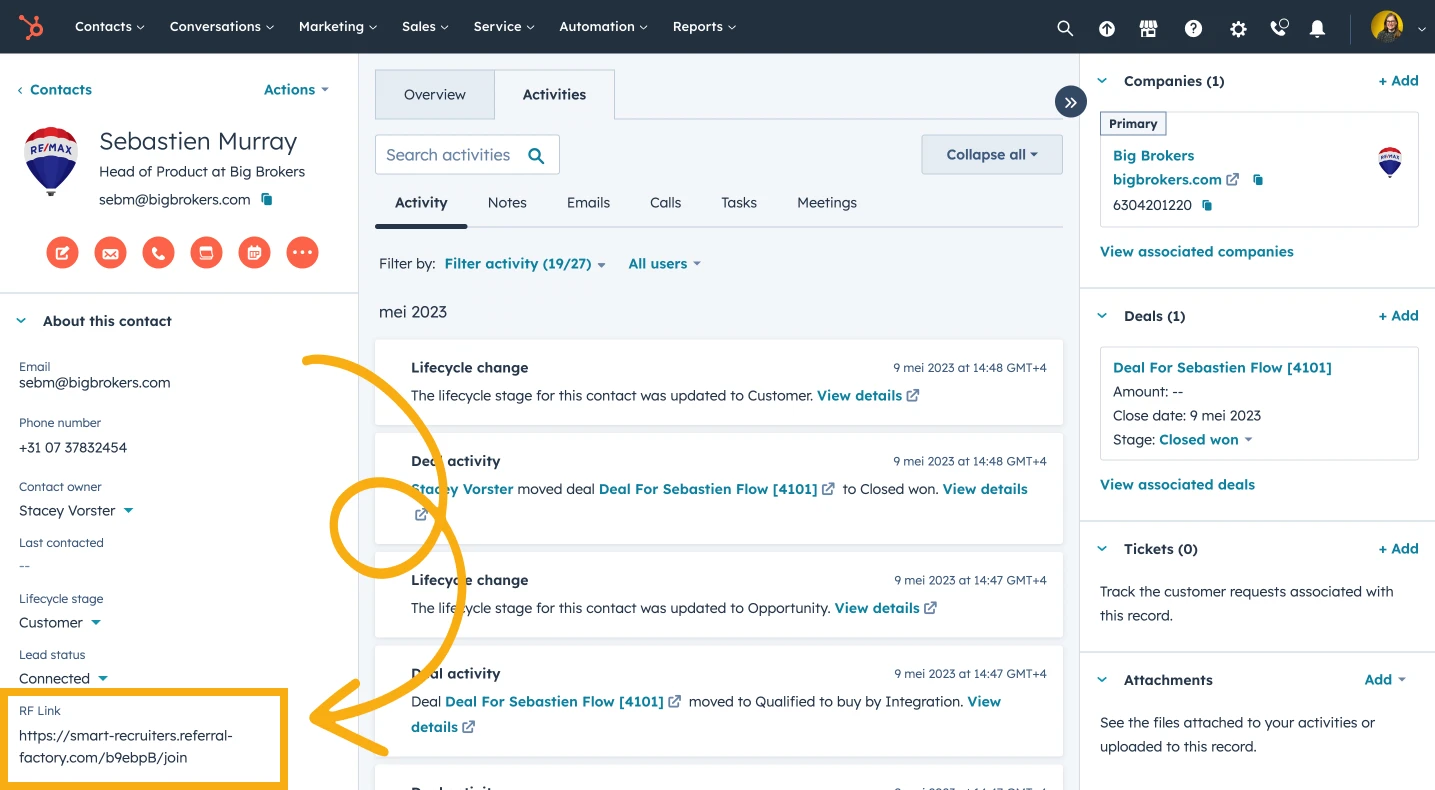Open the Service menu
Image resolution: width=1435 pixels, height=790 pixels.
(504, 27)
